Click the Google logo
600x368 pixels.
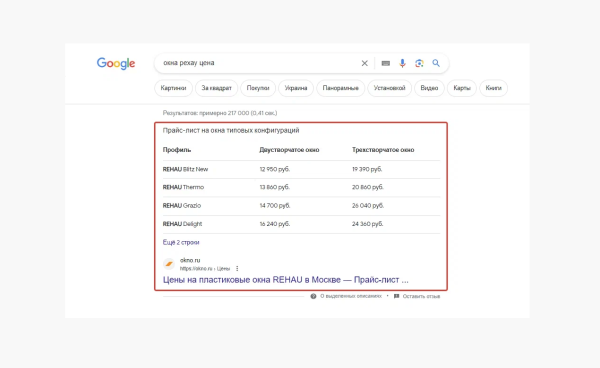(x=116, y=63)
